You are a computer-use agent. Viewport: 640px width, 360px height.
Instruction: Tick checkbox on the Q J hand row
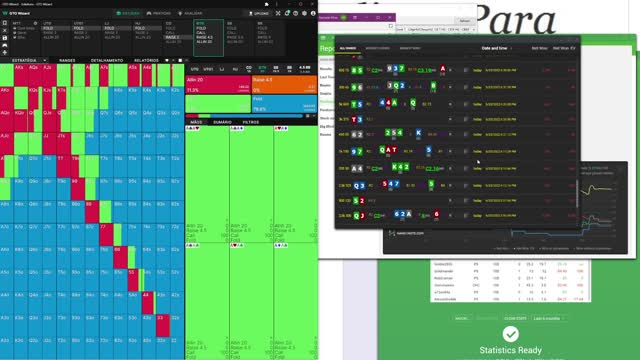[466, 216]
